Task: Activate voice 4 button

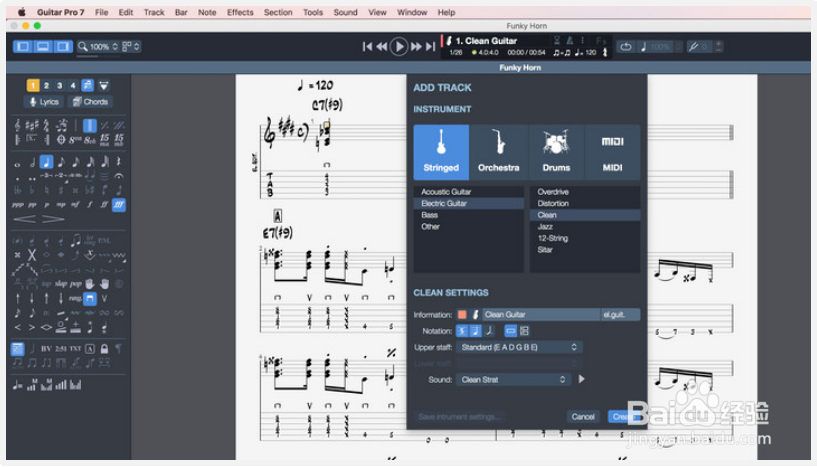Action: coord(73,85)
